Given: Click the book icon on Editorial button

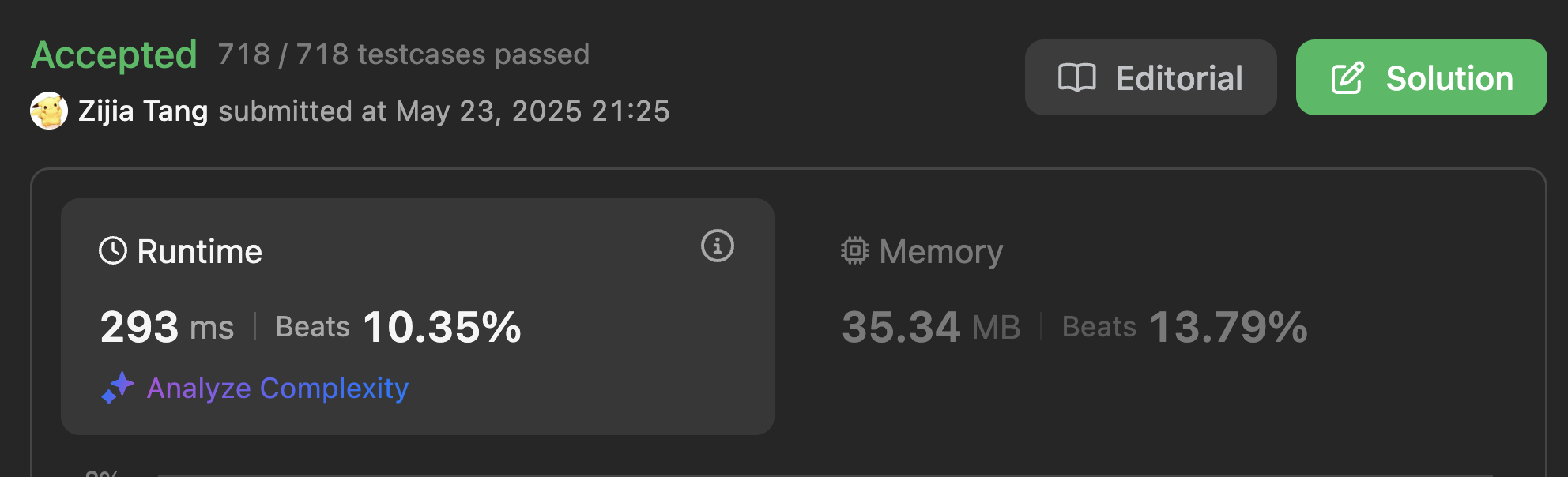Looking at the screenshot, I should point(1076,78).
